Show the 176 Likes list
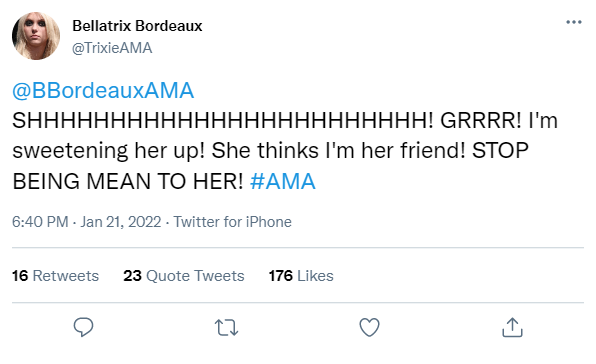This screenshot has height=364, width=596. pos(301,275)
